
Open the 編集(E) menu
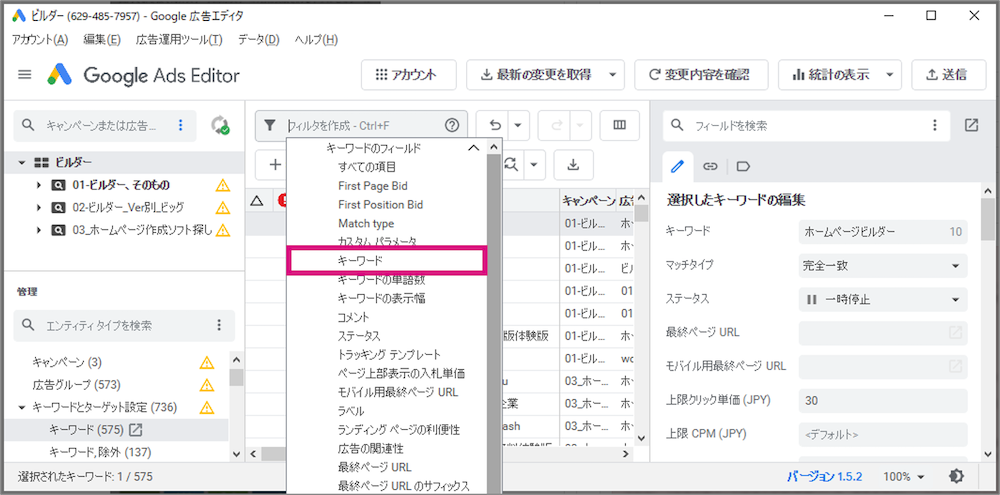(102, 40)
